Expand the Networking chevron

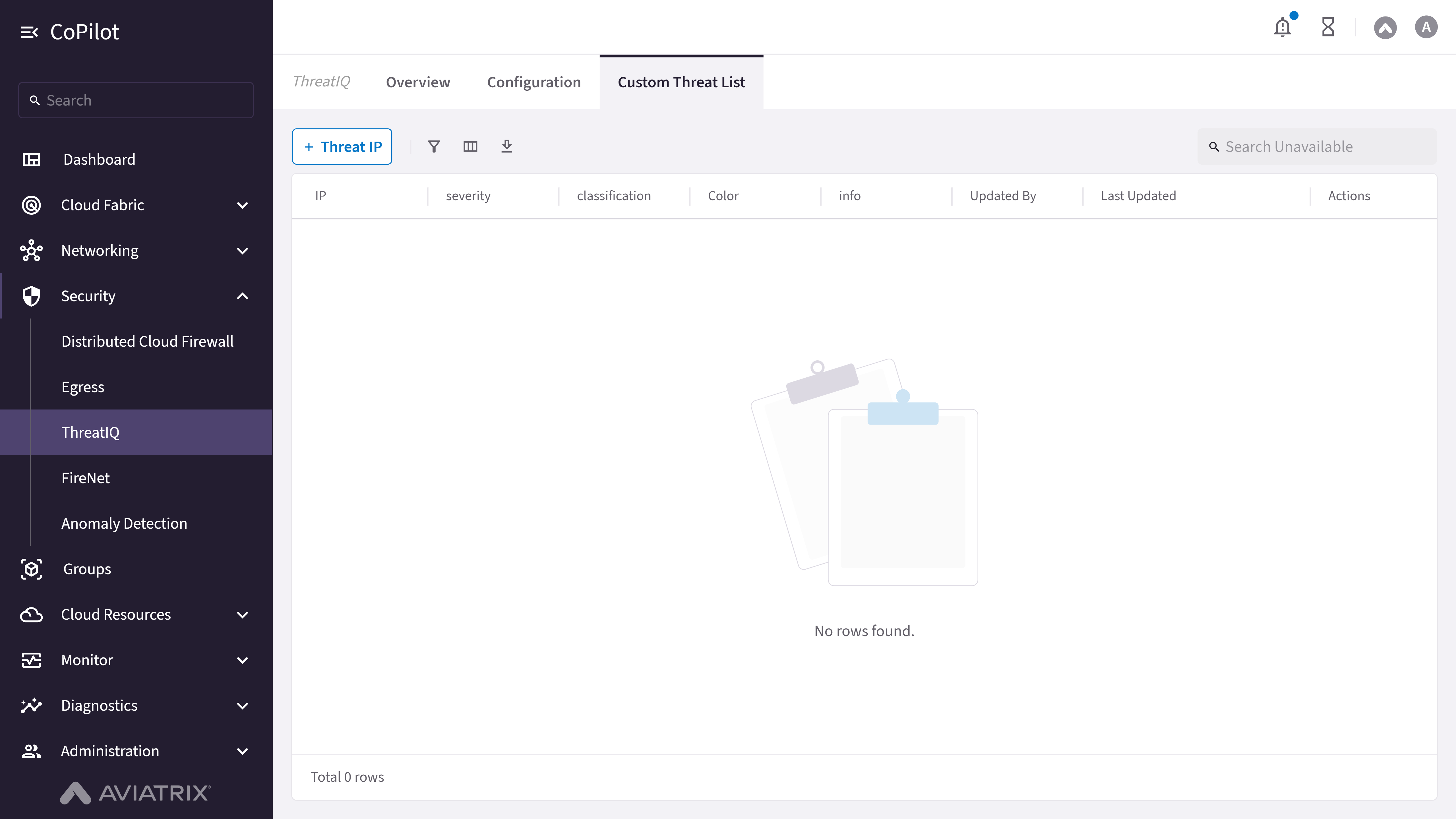[243, 250]
